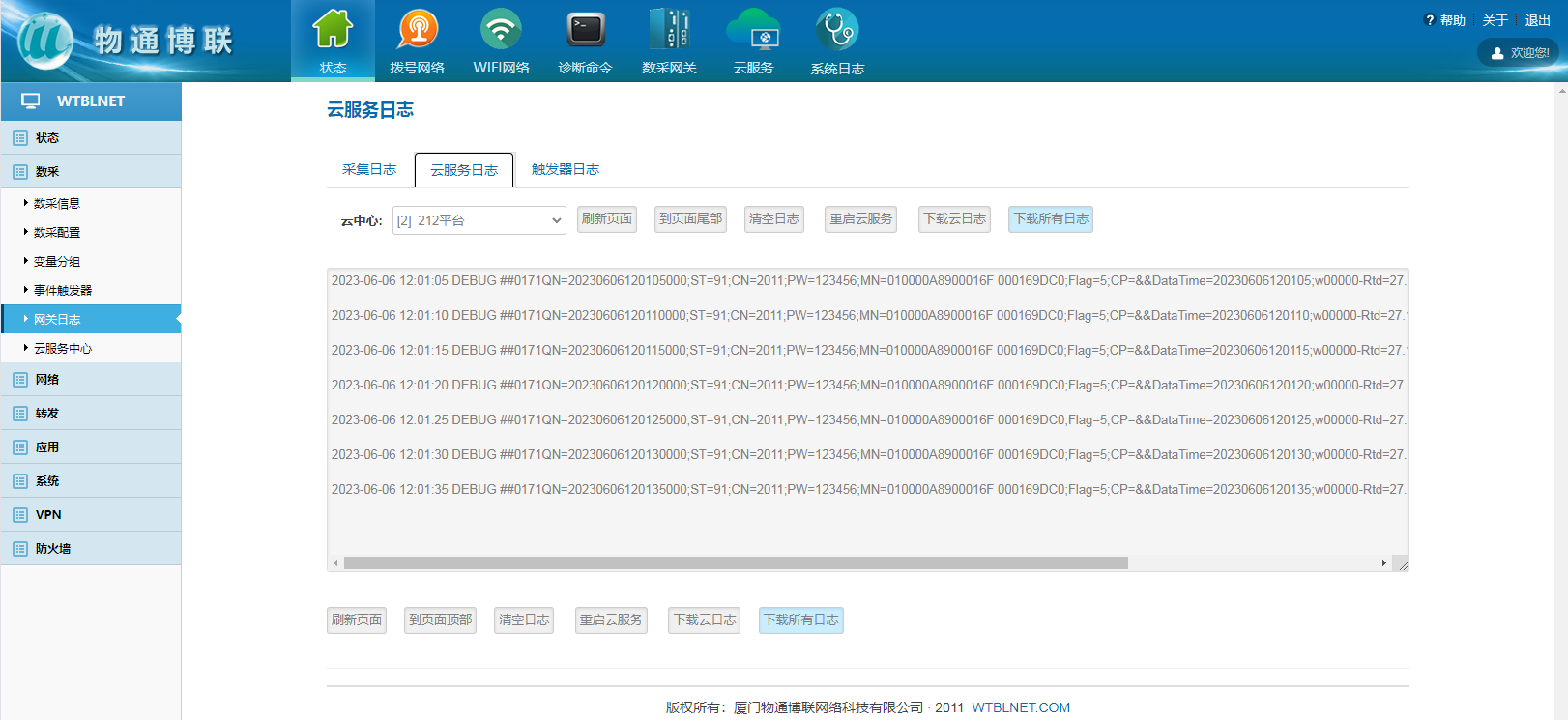1568x720 pixels.
Task: Open the 云服务 cloud icon
Action: pyautogui.click(x=753, y=30)
